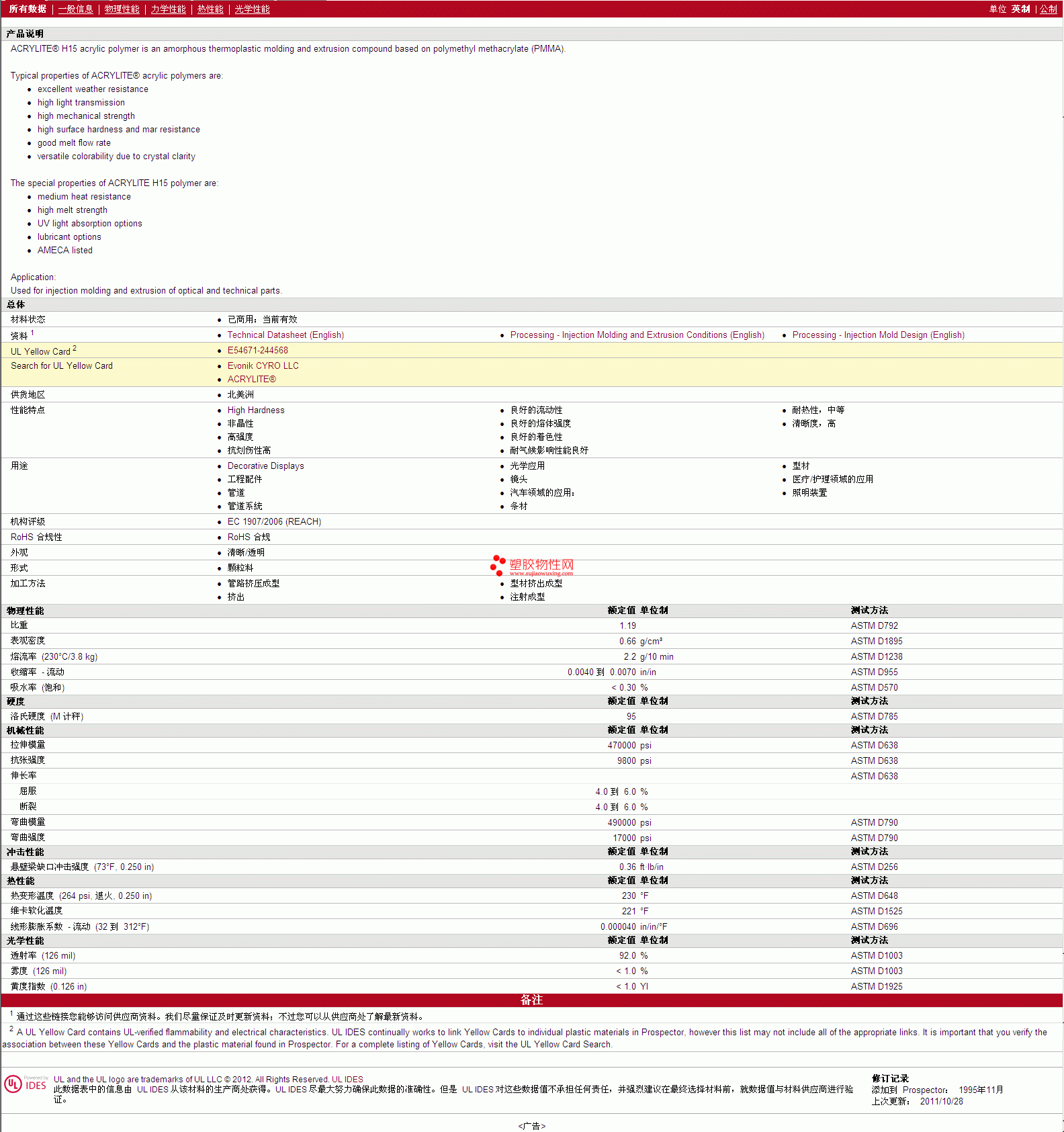The image size is (1064, 1132).
Task: Click the 北美洲 availability entry
Action: point(240,394)
